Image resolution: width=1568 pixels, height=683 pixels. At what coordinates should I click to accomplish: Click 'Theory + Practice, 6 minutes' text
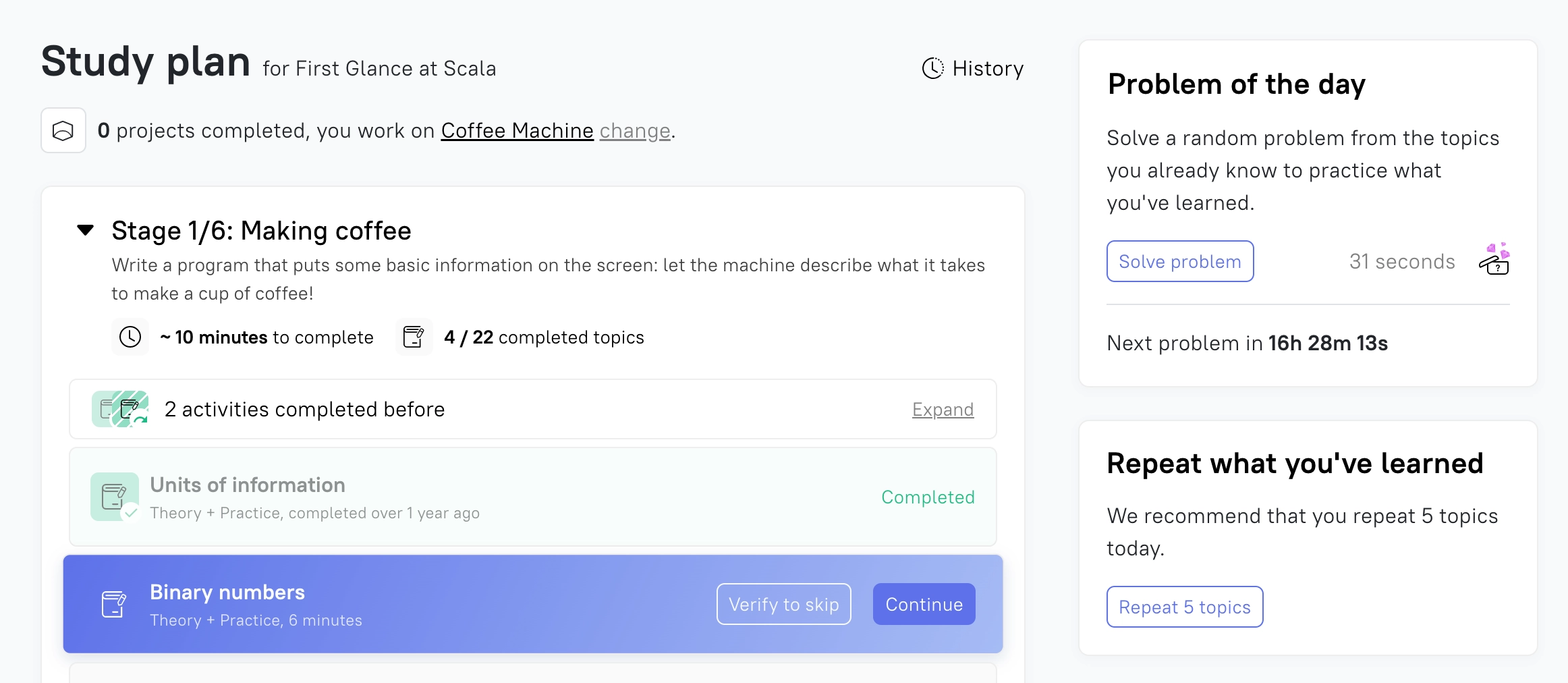tap(256, 620)
